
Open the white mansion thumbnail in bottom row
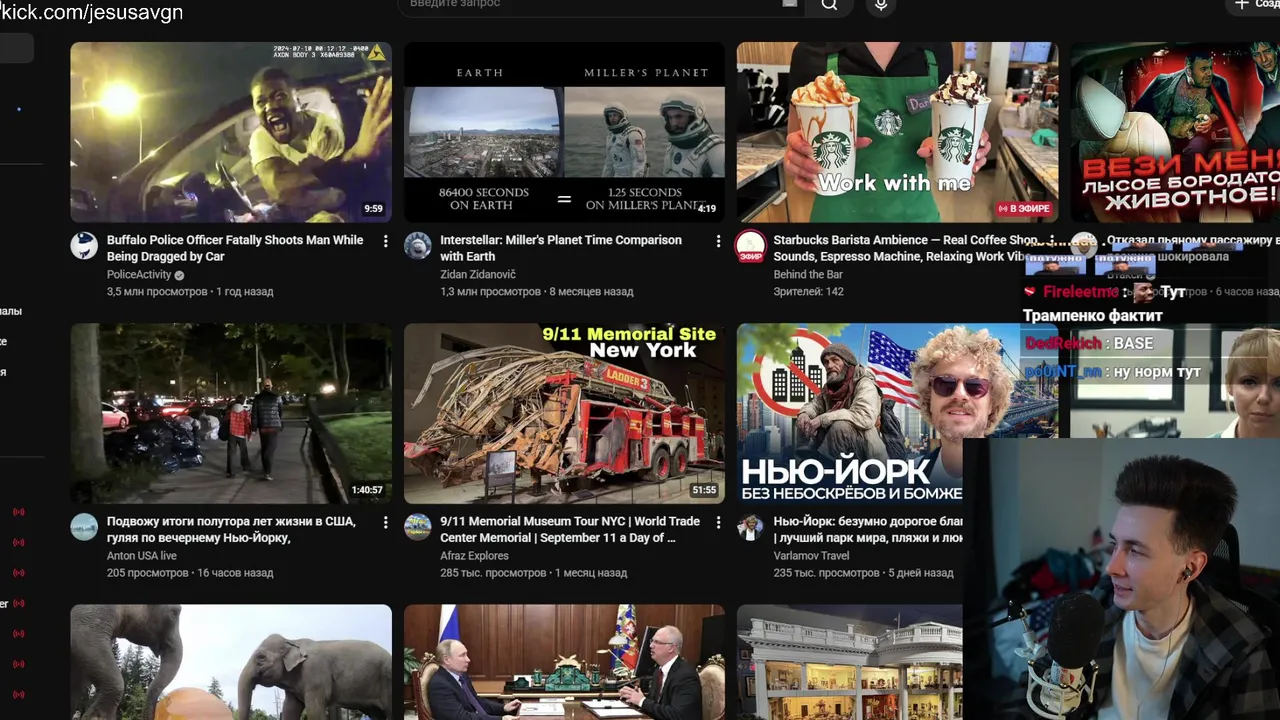click(x=850, y=662)
